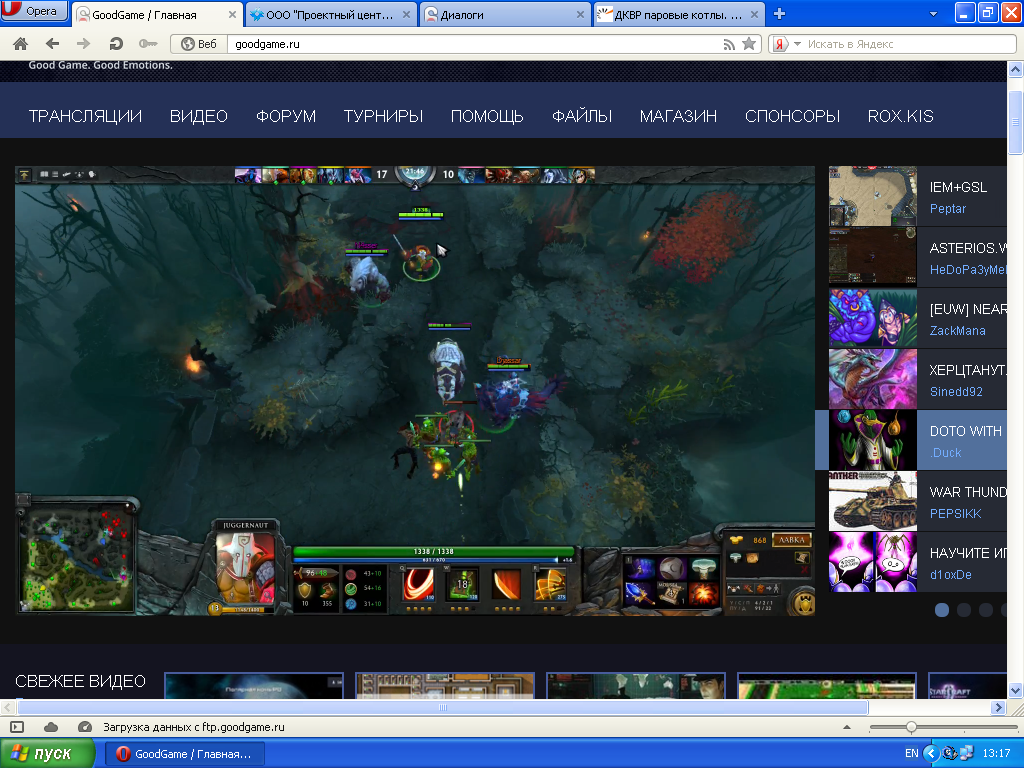Open the Opera Turbo speedometer icon

click(85, 727)
